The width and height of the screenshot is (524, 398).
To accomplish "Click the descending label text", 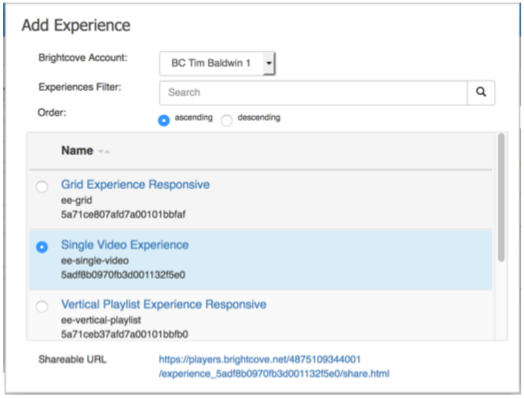I will [x=259, y=118].
